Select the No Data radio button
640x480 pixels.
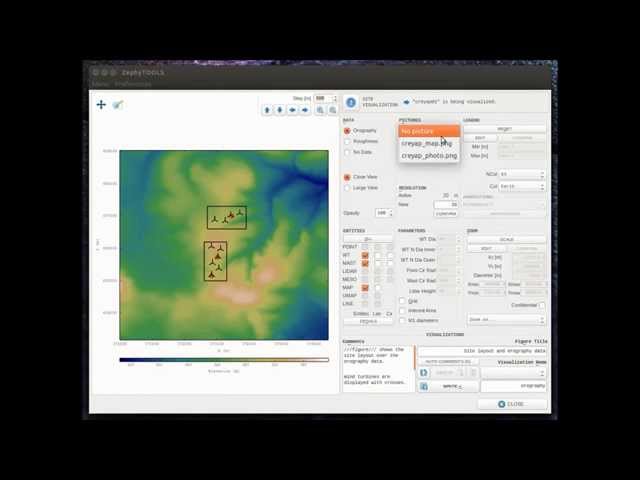click(x=347, y=152)
